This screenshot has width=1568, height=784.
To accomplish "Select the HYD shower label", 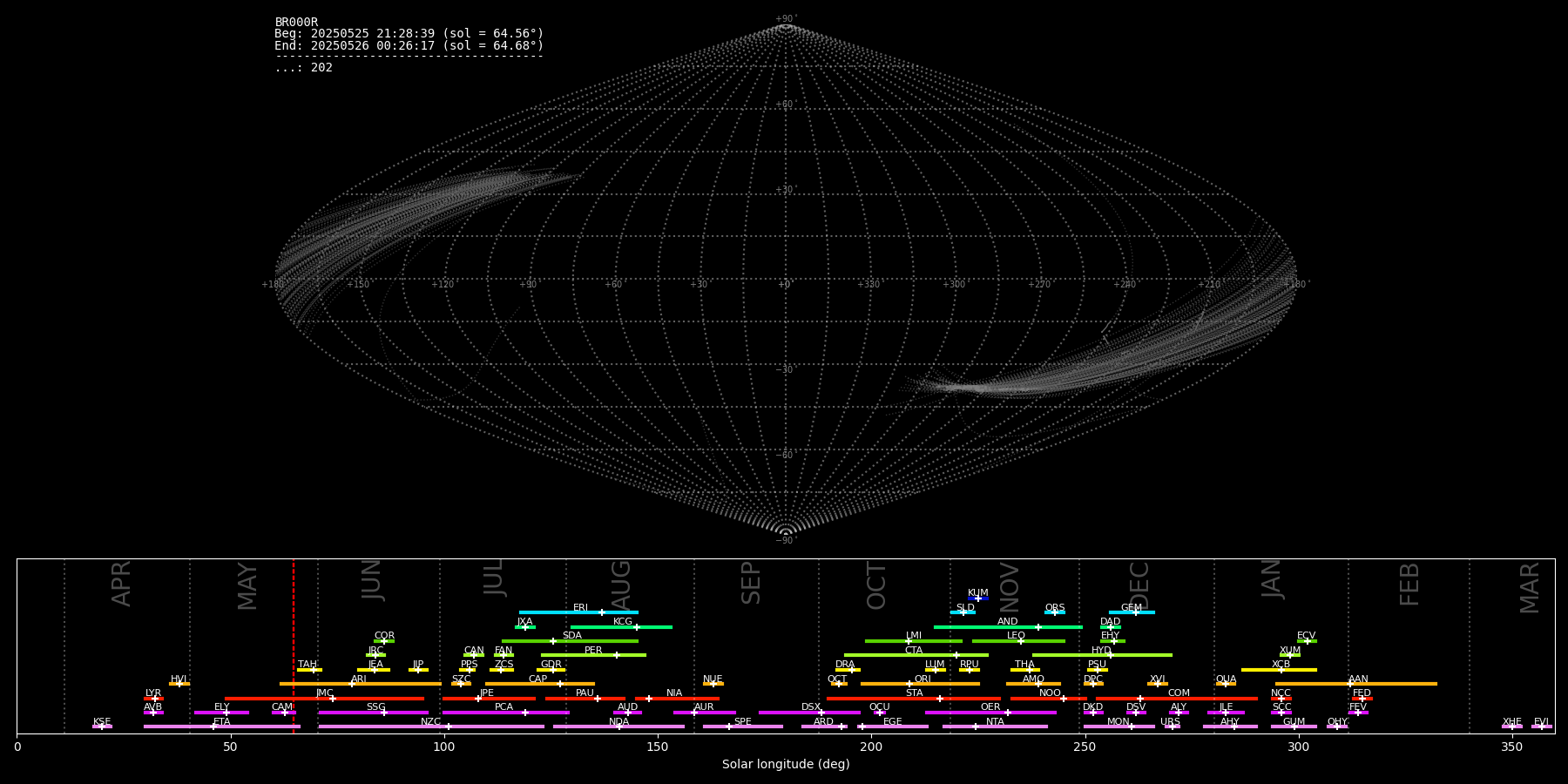I will (1101, 651).
